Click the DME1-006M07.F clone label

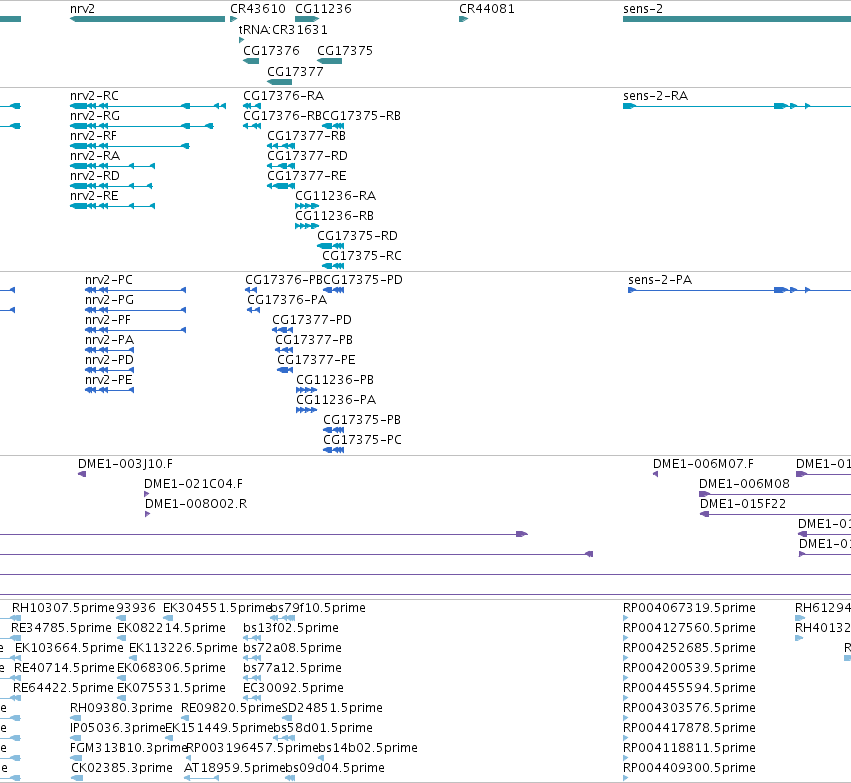tap(703, 464)
